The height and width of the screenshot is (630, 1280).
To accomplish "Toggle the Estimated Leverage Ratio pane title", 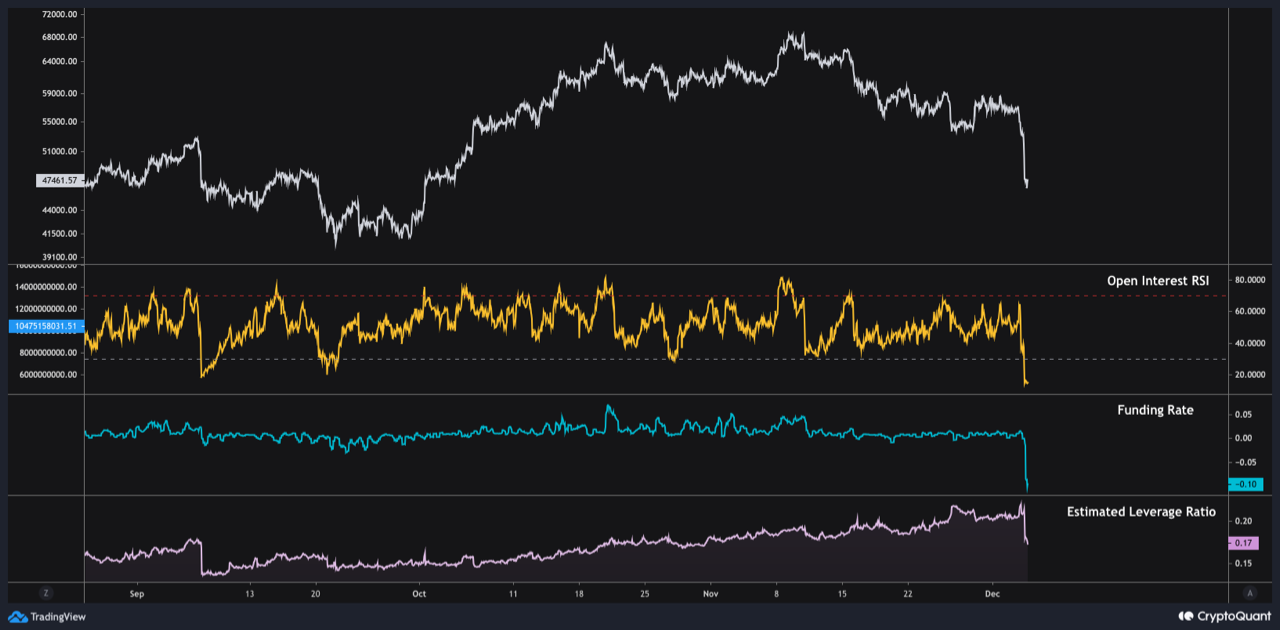I will 1140,511.
